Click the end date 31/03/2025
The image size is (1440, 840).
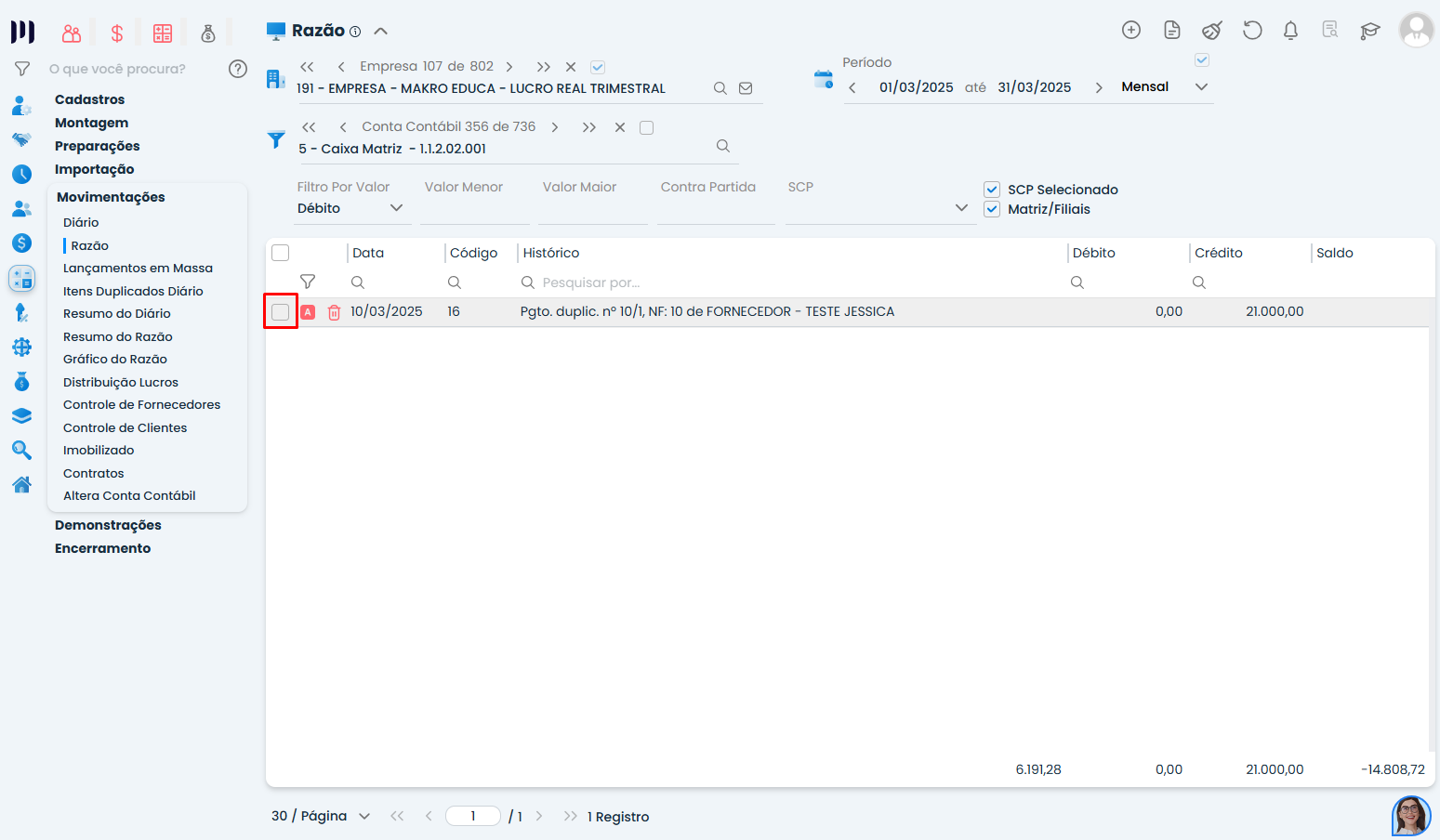1035,87
